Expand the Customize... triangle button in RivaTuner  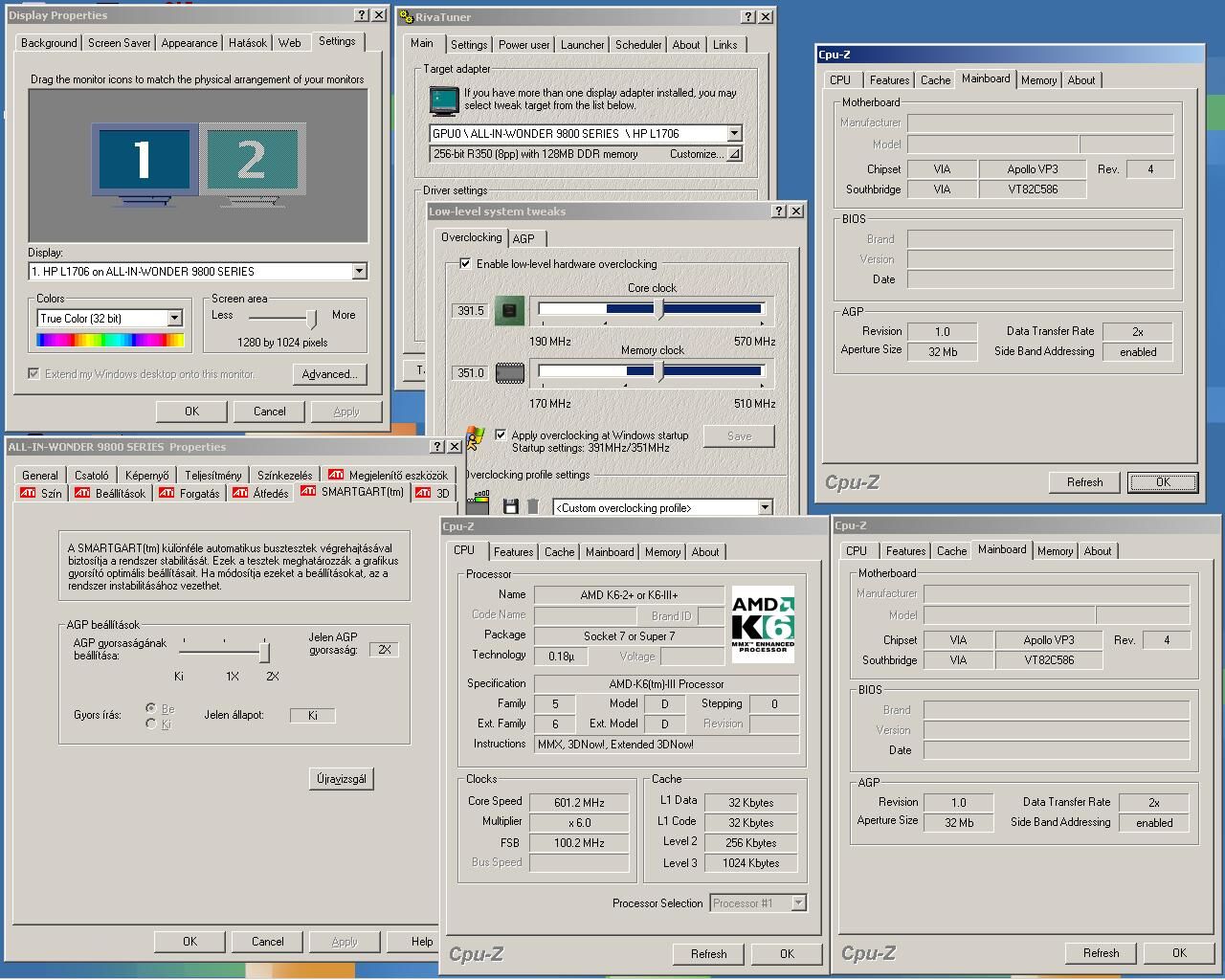(734, 154)
